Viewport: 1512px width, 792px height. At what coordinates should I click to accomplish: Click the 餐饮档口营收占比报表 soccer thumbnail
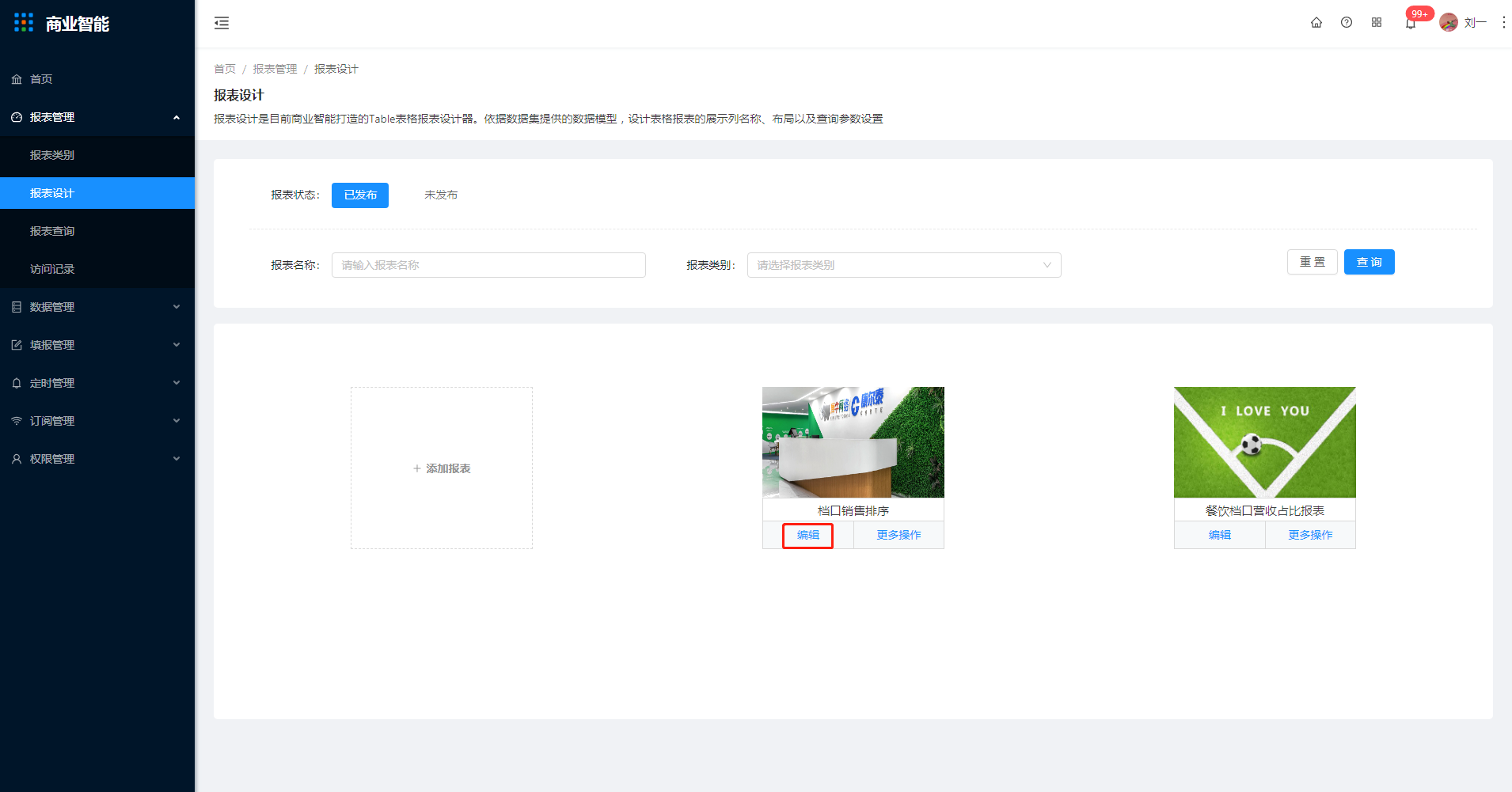pos(1265,442)
